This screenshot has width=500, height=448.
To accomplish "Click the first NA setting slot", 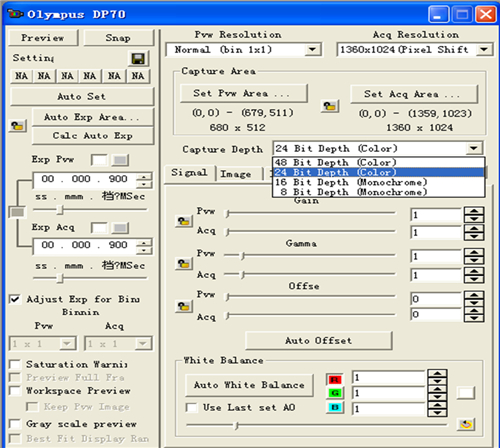I will coord(22,76).
